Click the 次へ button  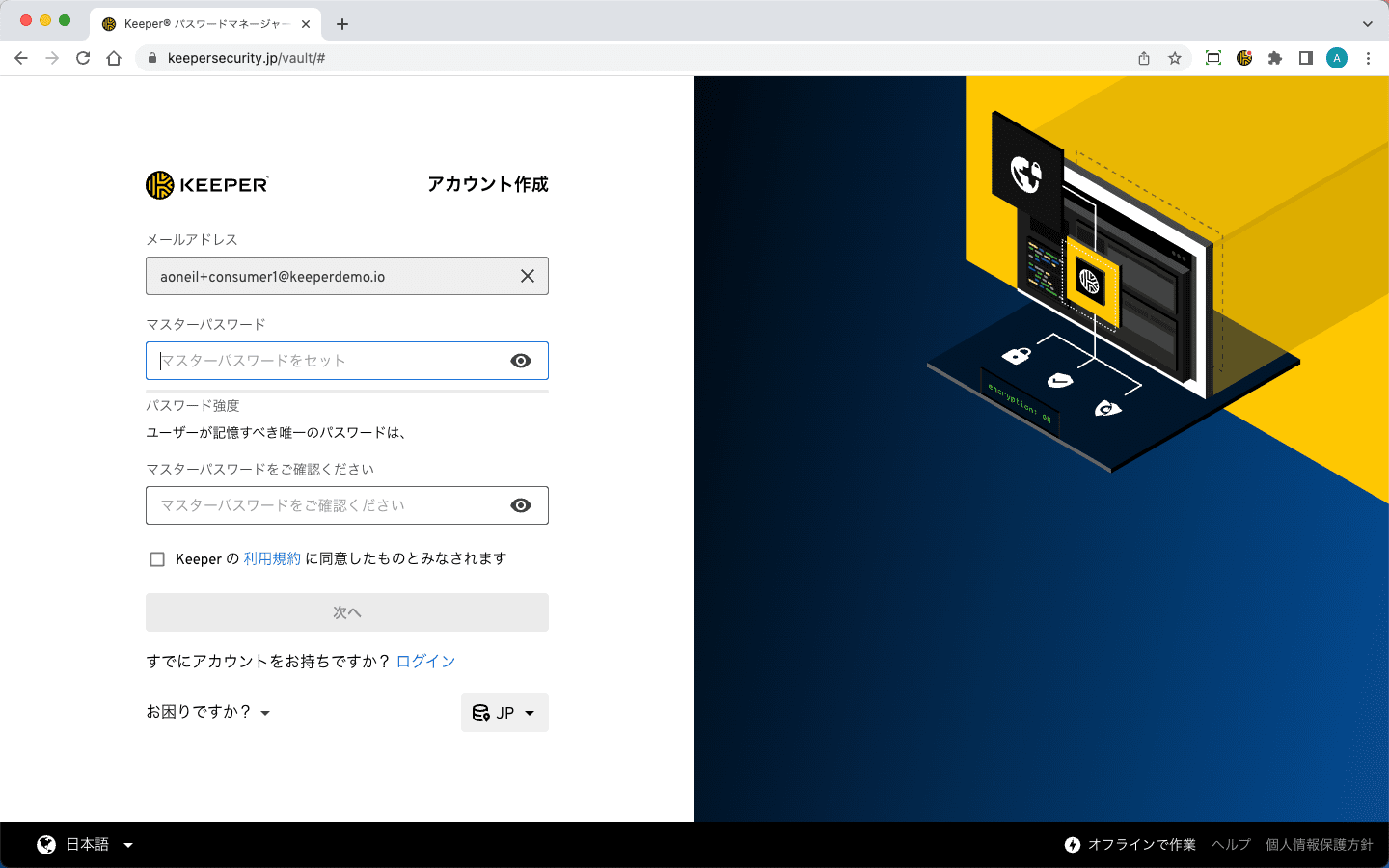[346, 612]
